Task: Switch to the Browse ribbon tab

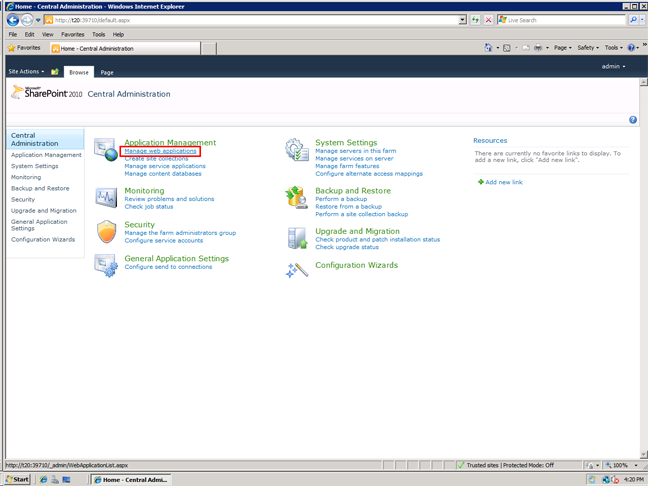Action: coord(79,72)
